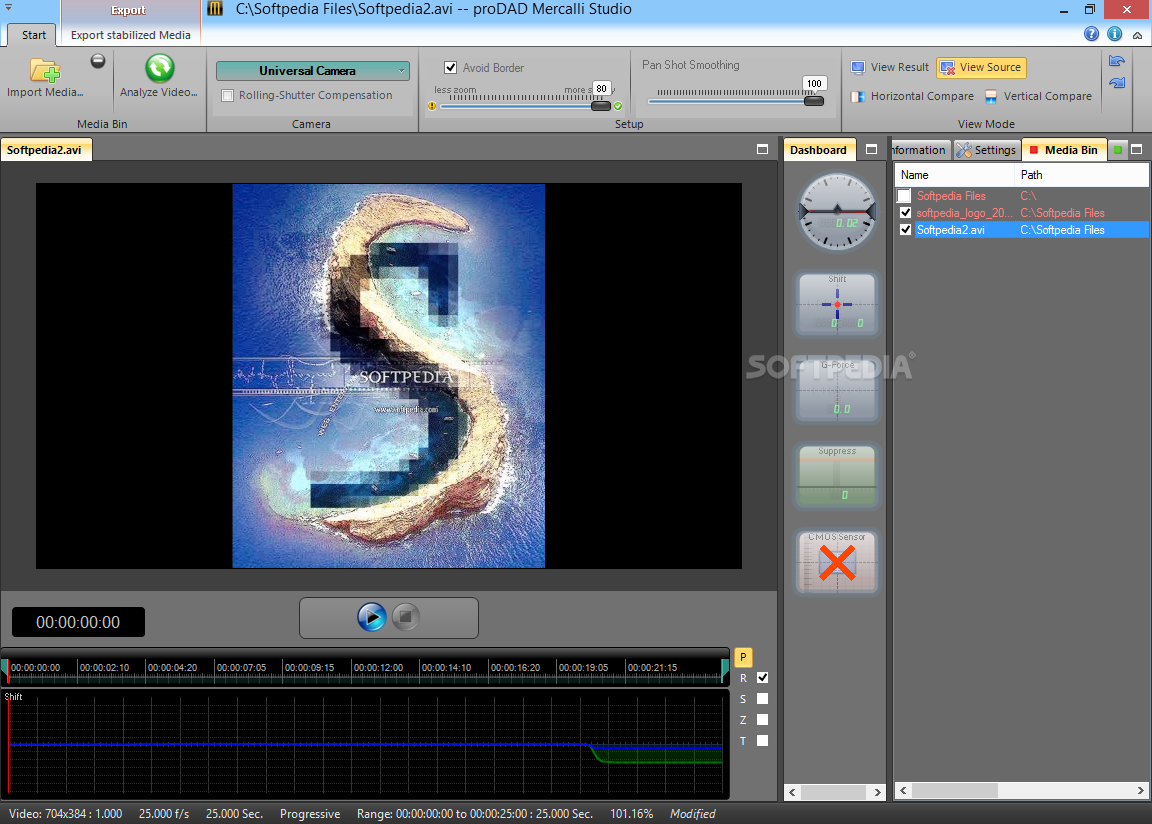Sort by the Path column header
The height and width of the screenshot is (824, 1152).
pos(1081,175)
